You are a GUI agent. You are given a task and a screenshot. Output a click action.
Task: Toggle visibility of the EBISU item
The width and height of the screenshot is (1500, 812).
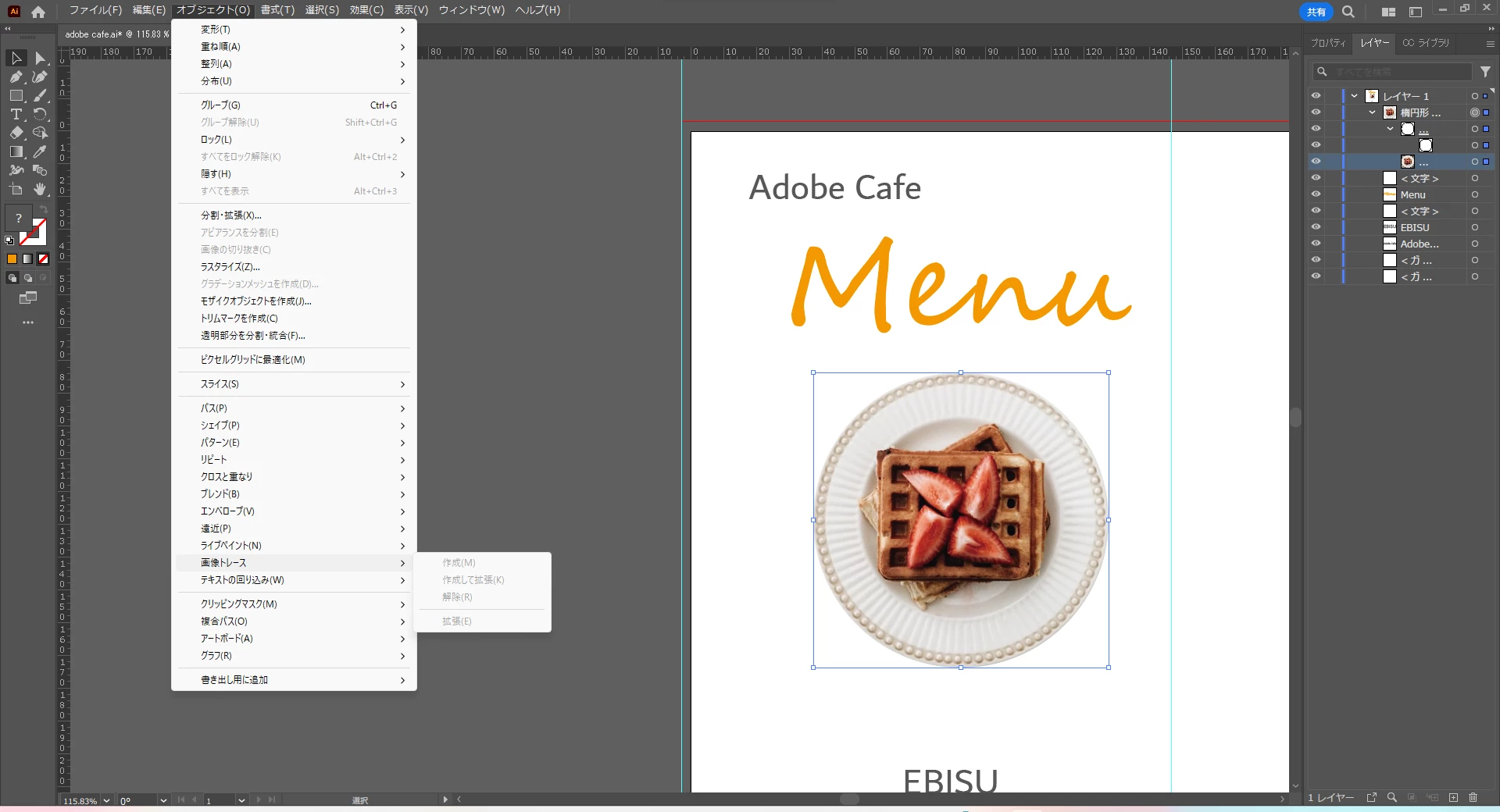tap(1316, 227)
